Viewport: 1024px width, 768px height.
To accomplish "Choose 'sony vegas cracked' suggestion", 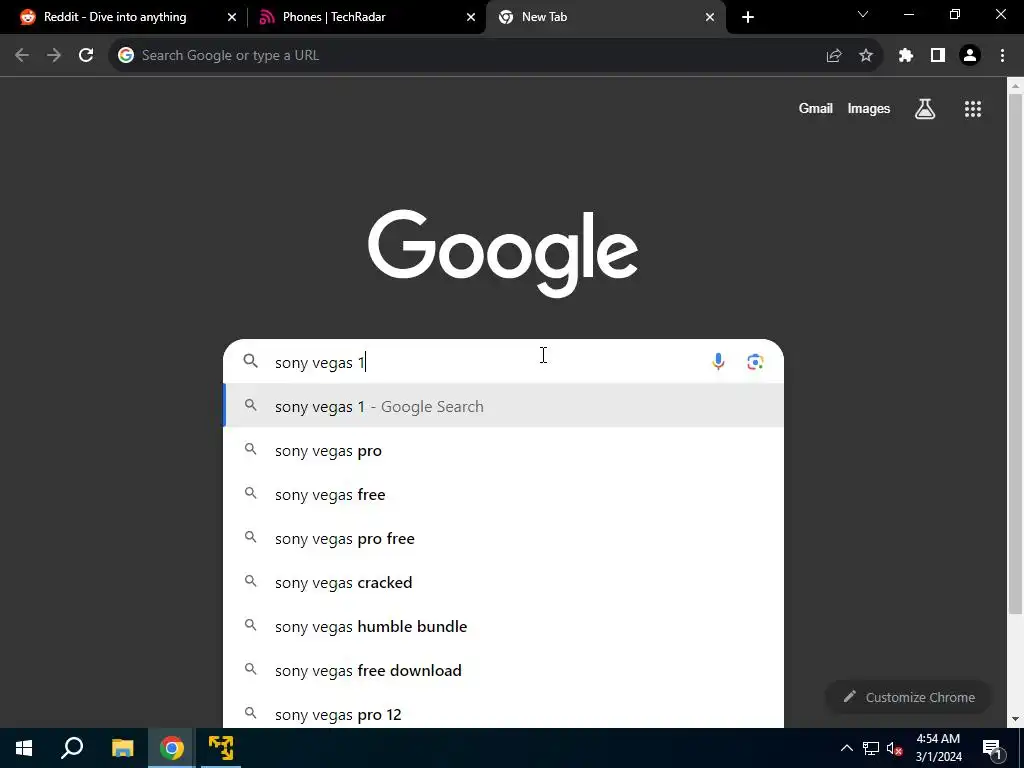I will click(504, 582).
